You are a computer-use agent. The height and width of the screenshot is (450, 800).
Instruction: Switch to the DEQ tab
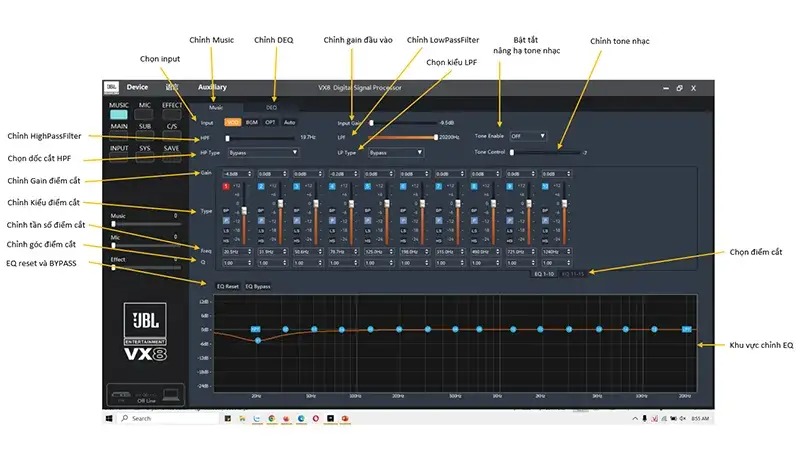click(271, 108)
